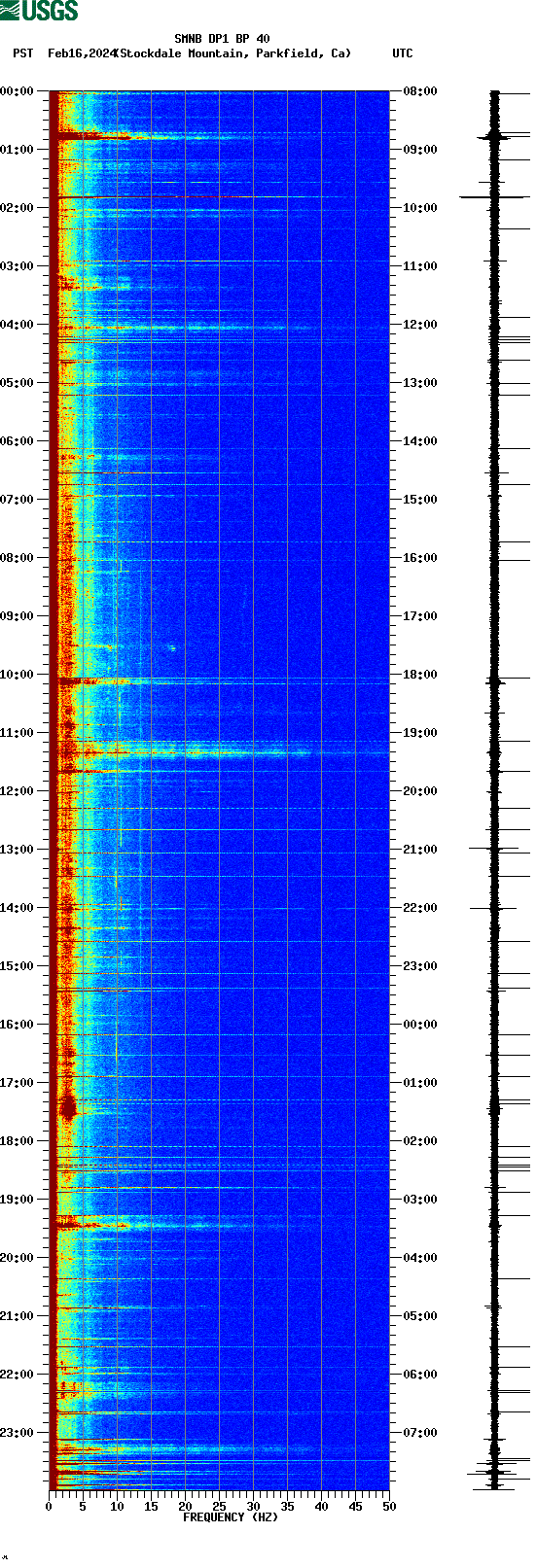
Task: Click the 07:00 UTC time label
Action: pos(420,1433)
